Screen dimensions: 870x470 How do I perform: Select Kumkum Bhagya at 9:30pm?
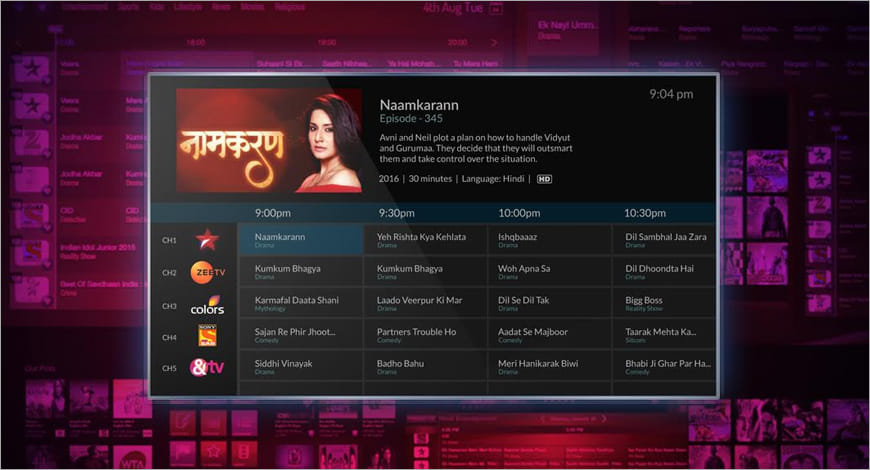coord(425,271)
